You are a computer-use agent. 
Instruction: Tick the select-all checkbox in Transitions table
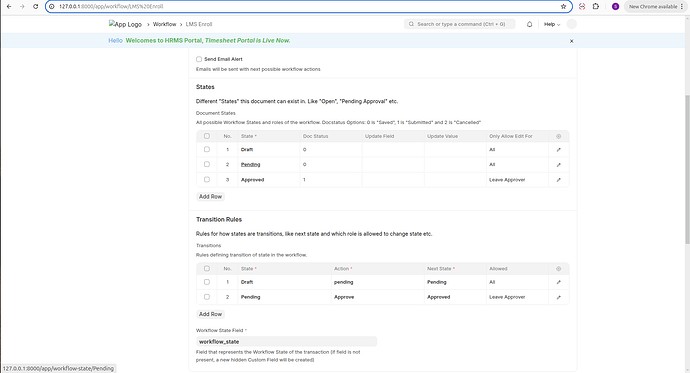pos(207,268)
